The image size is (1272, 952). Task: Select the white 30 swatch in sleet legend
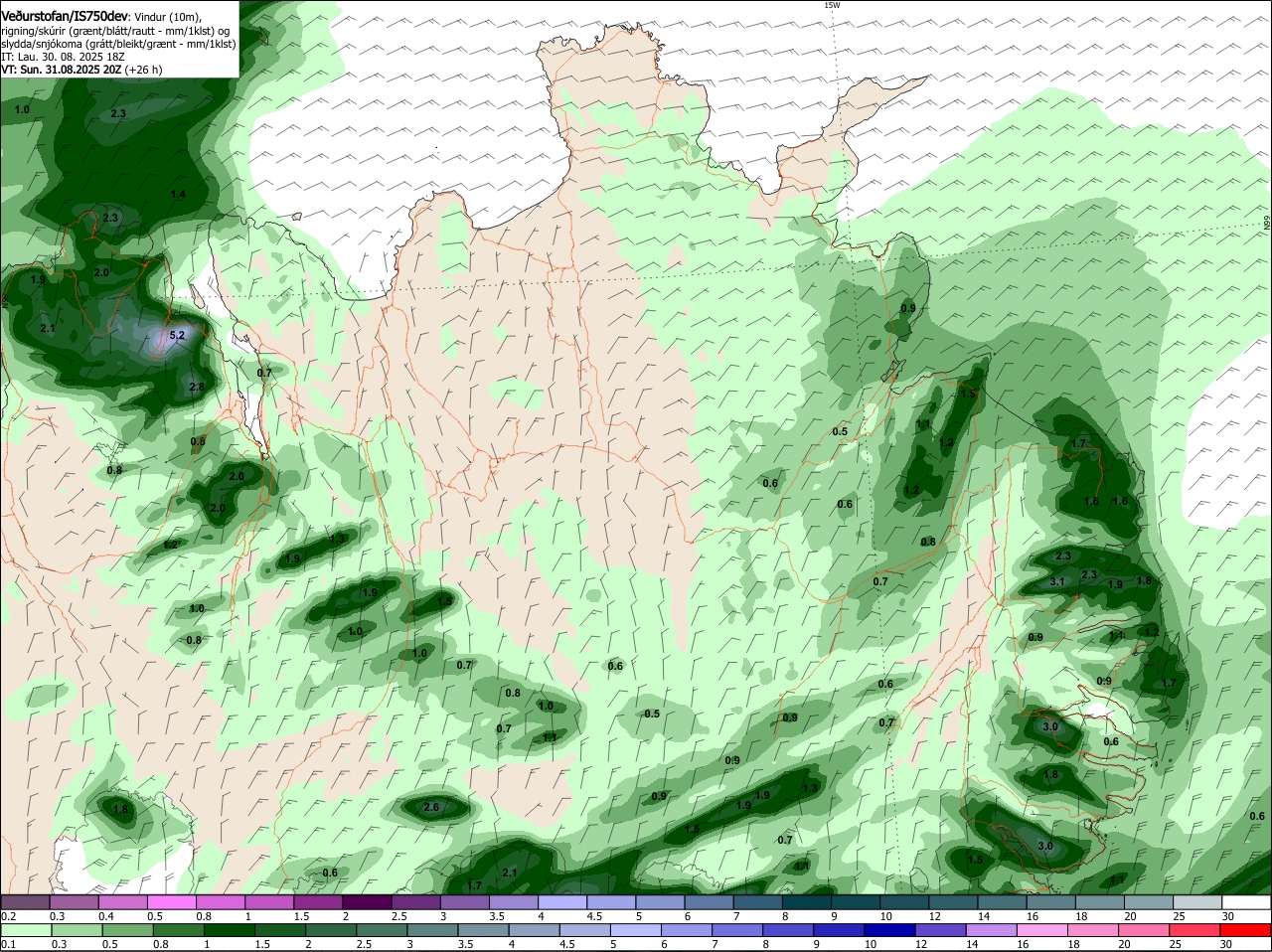click(x=1247, y=902)
